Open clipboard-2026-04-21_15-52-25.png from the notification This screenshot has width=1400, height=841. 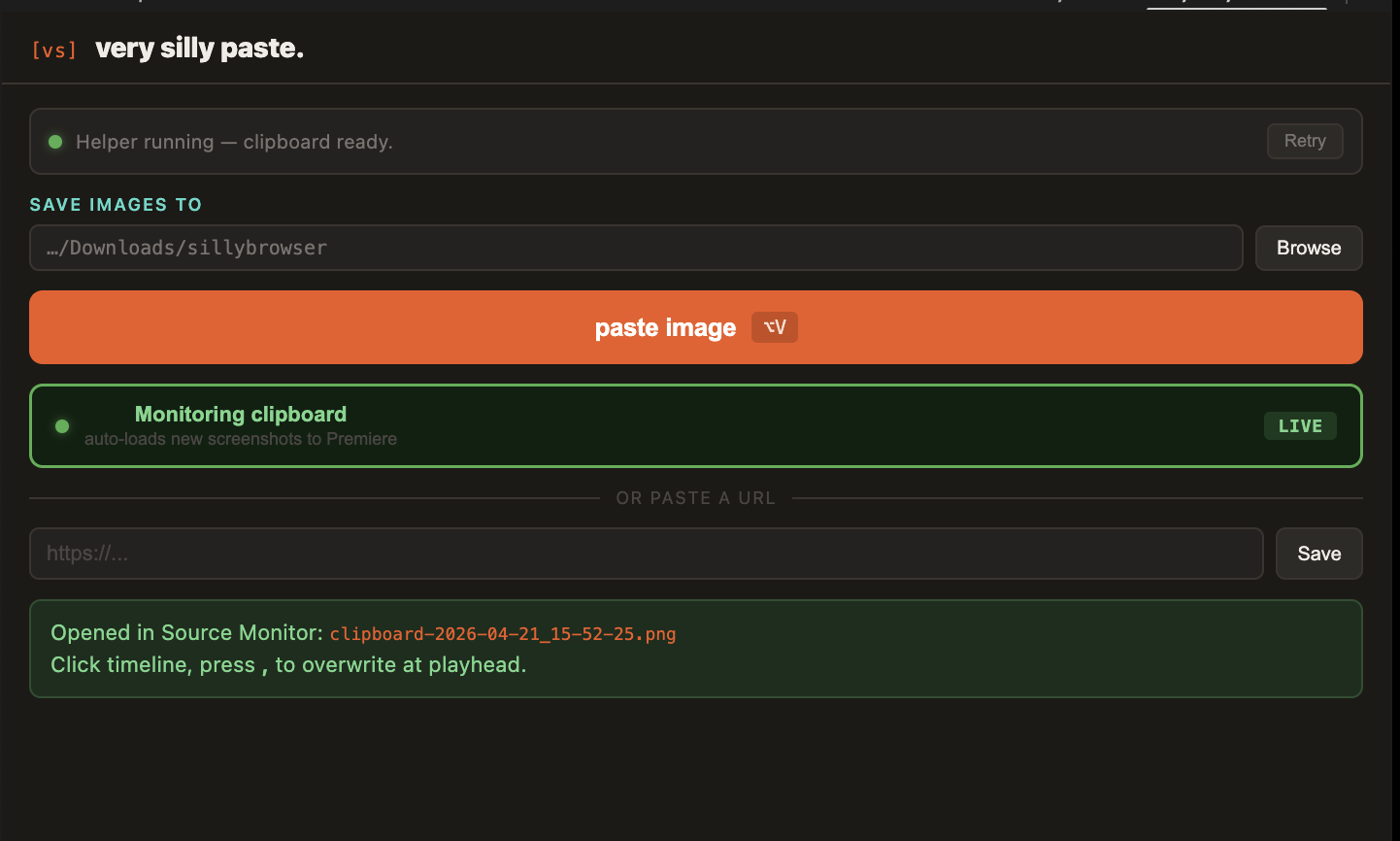pyautogui.click(x=502, y=633)
